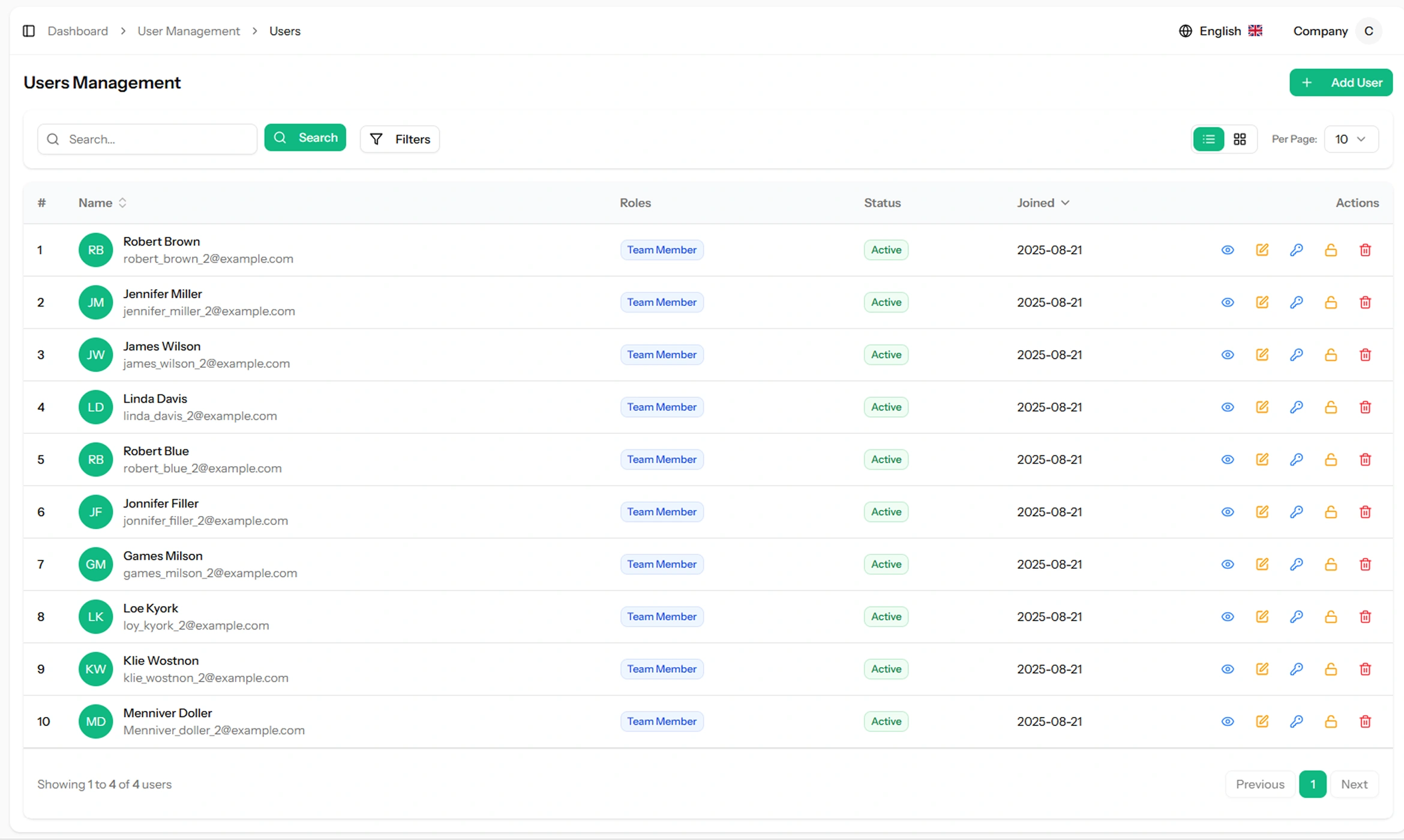This screenshot has width=1404, height=840.
Task: Switch to list view layout
Action: click(1208, 139)
